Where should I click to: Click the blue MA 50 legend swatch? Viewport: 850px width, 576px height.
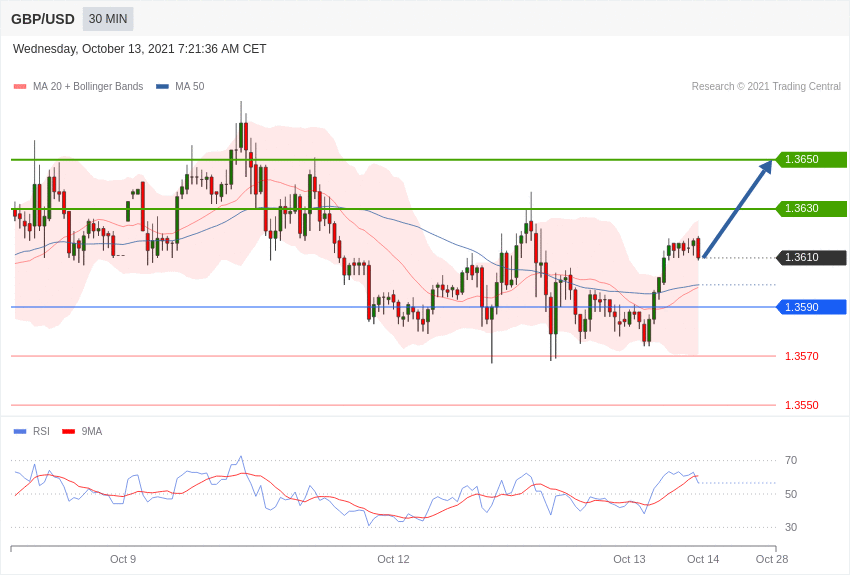tap(163, 87)
